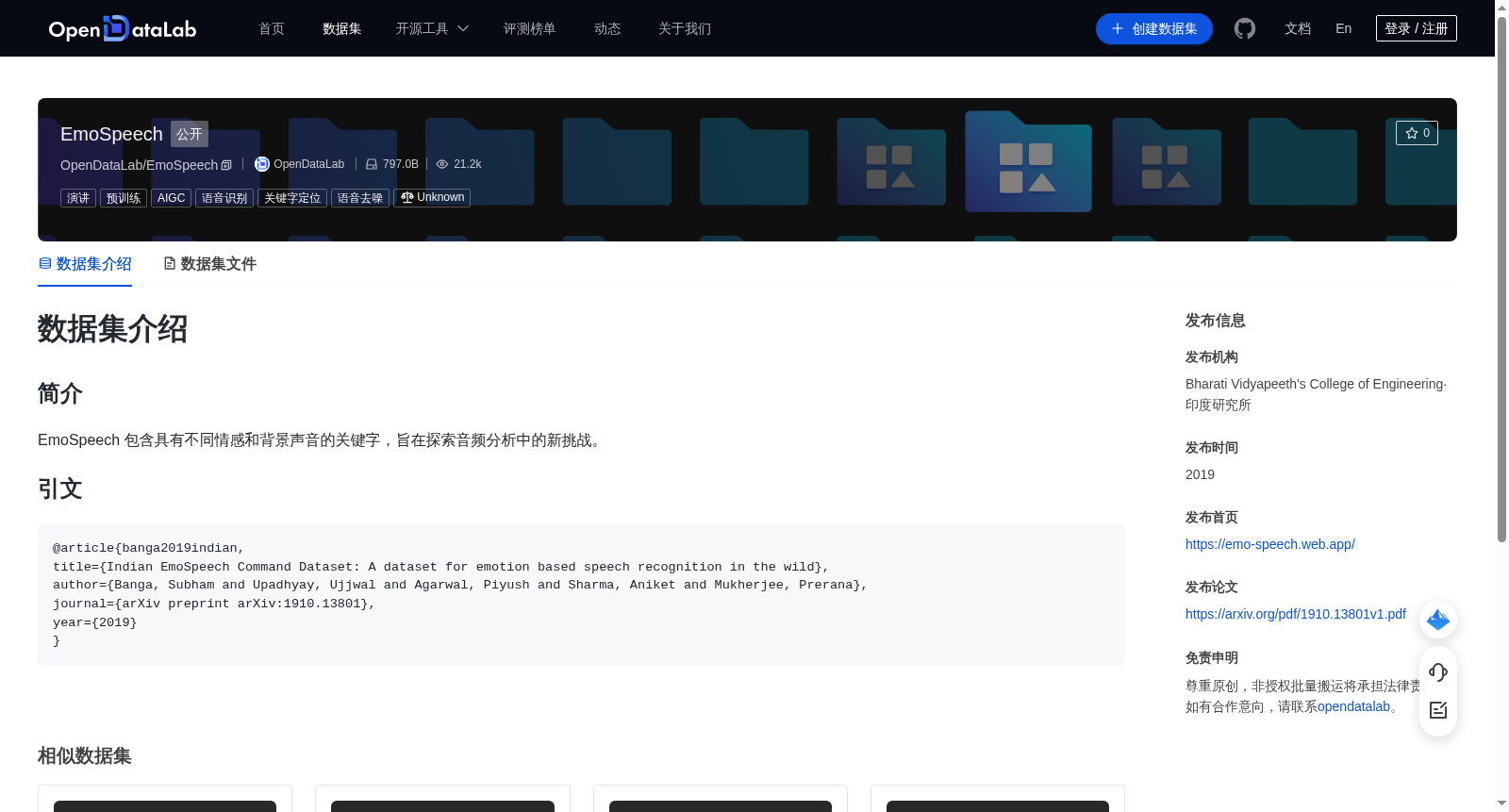
Task: Click the 21.2k views eye icon
Action: (x=441, y=164)
